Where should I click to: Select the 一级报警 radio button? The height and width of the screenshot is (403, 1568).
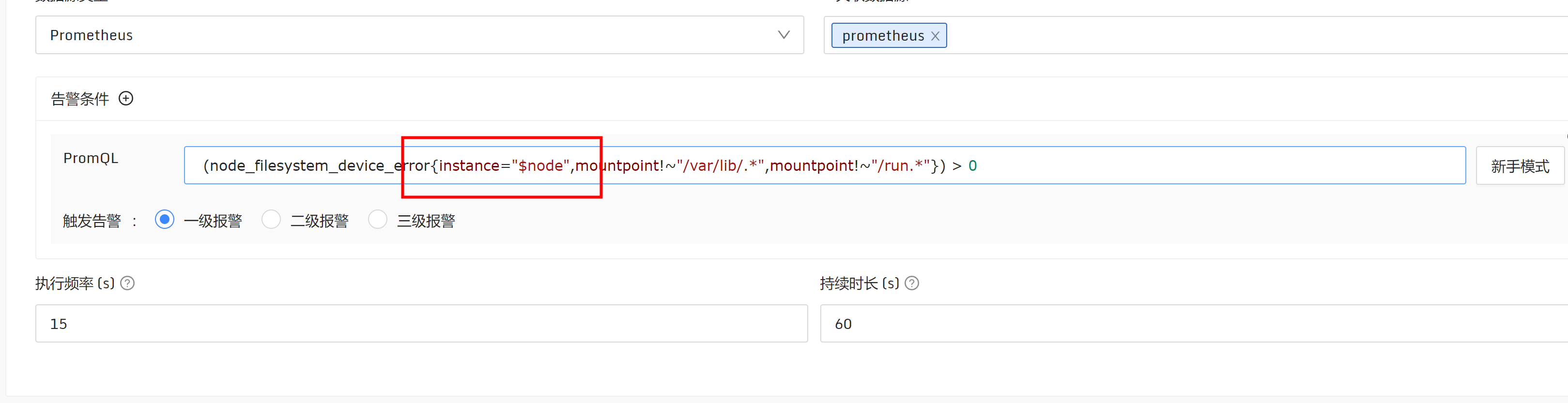click(x=164, y=220)
